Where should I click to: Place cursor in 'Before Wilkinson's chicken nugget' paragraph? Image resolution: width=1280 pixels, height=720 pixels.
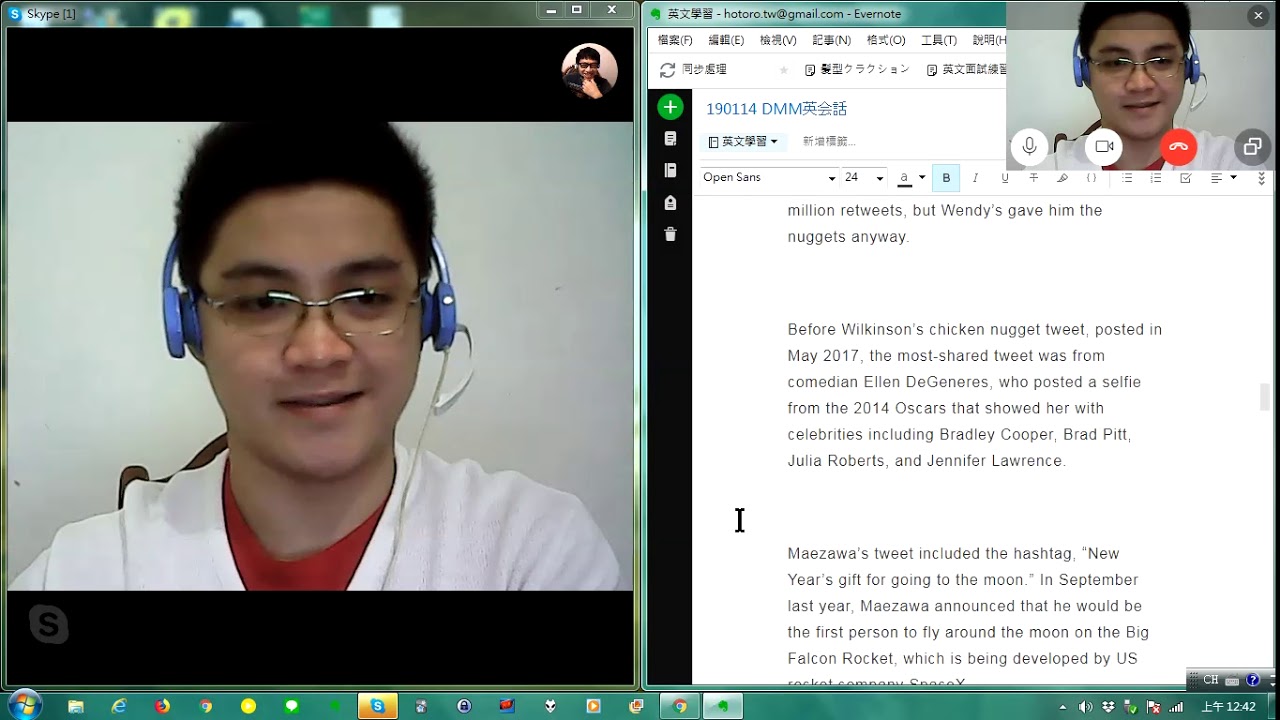(975, 395)
